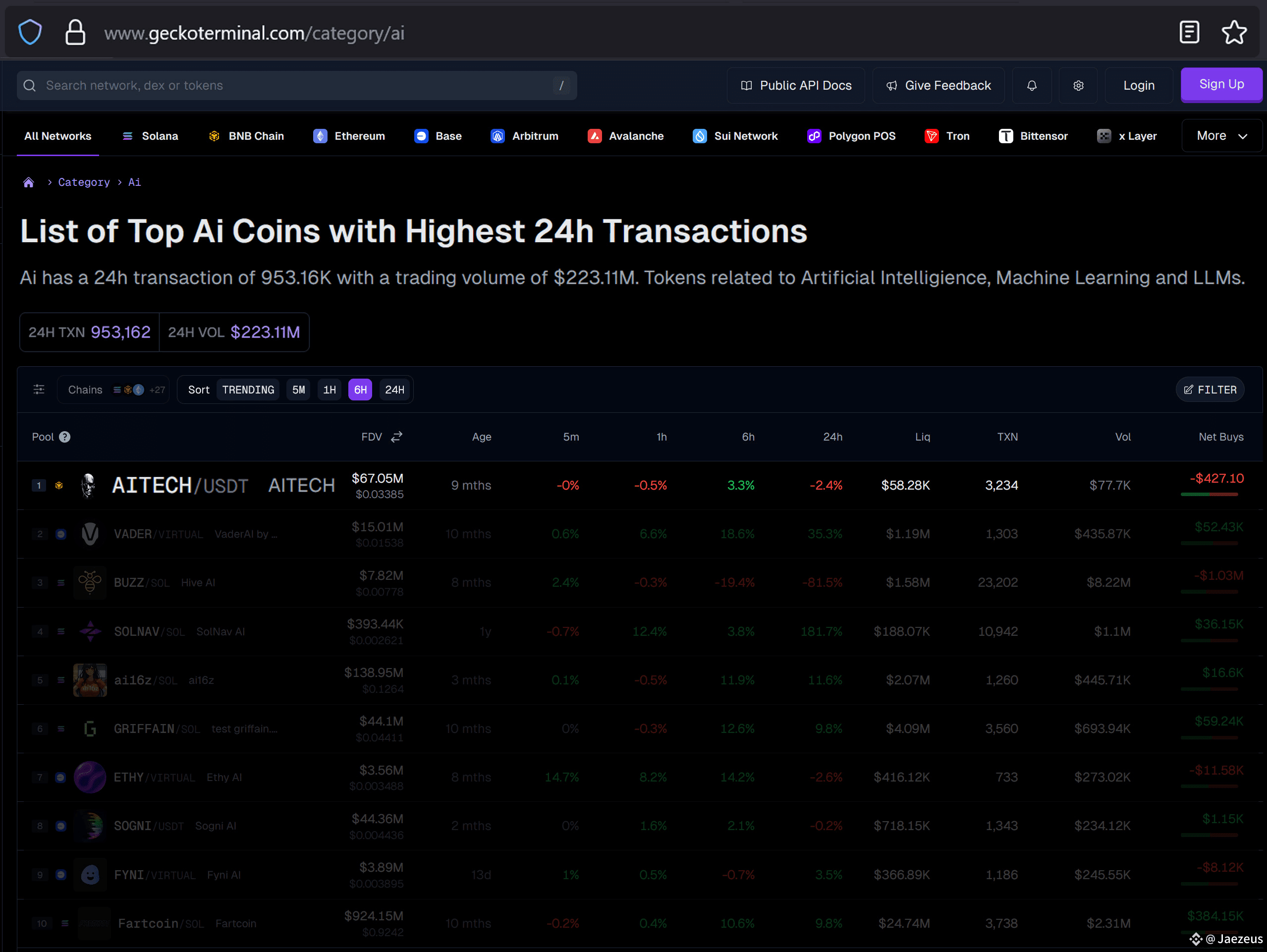
Task: Open the Category breadcrumb link
Action: click(x=84, y=182)
